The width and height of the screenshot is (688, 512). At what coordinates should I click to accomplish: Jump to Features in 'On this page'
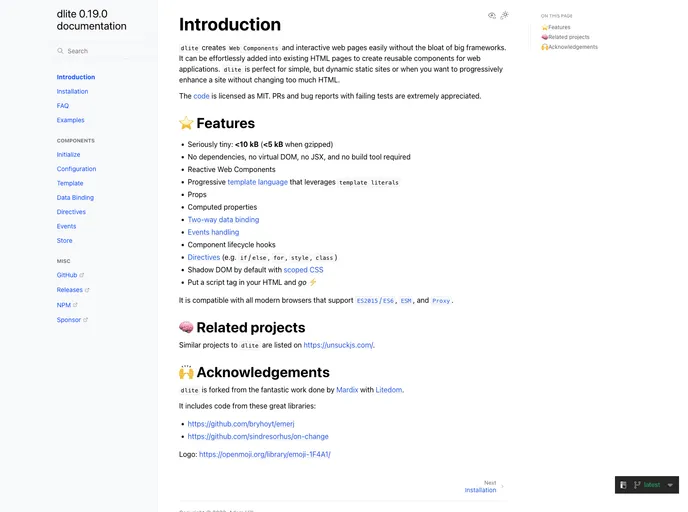tap(555, 27)
